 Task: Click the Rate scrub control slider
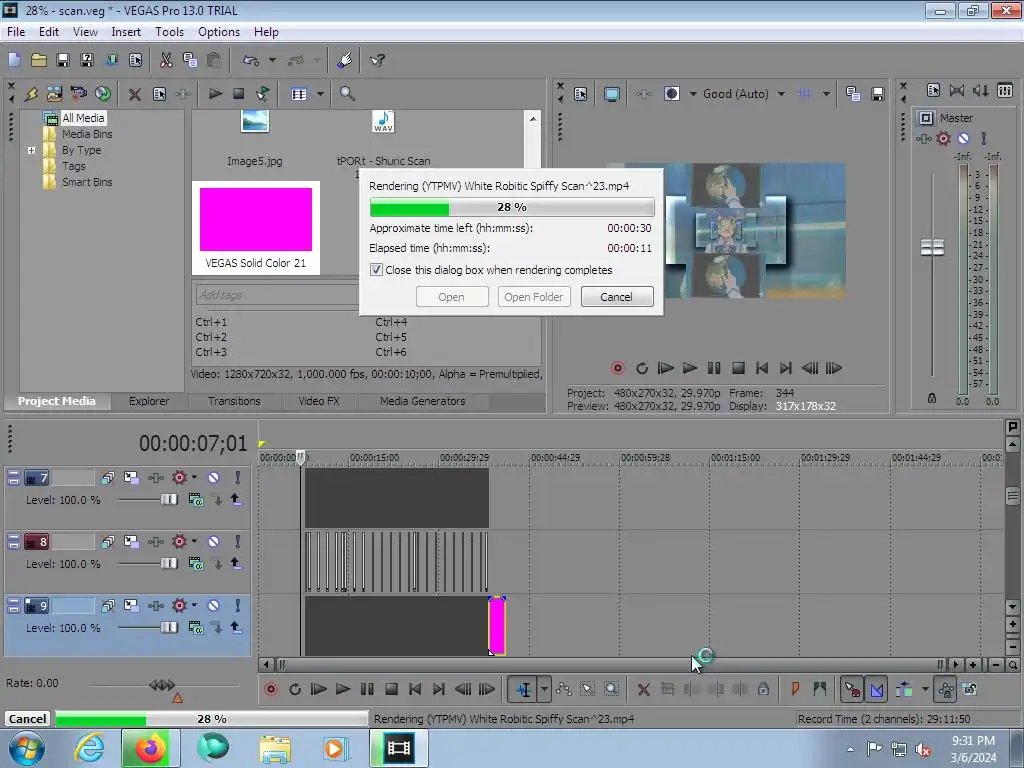[x=162, y=684]
